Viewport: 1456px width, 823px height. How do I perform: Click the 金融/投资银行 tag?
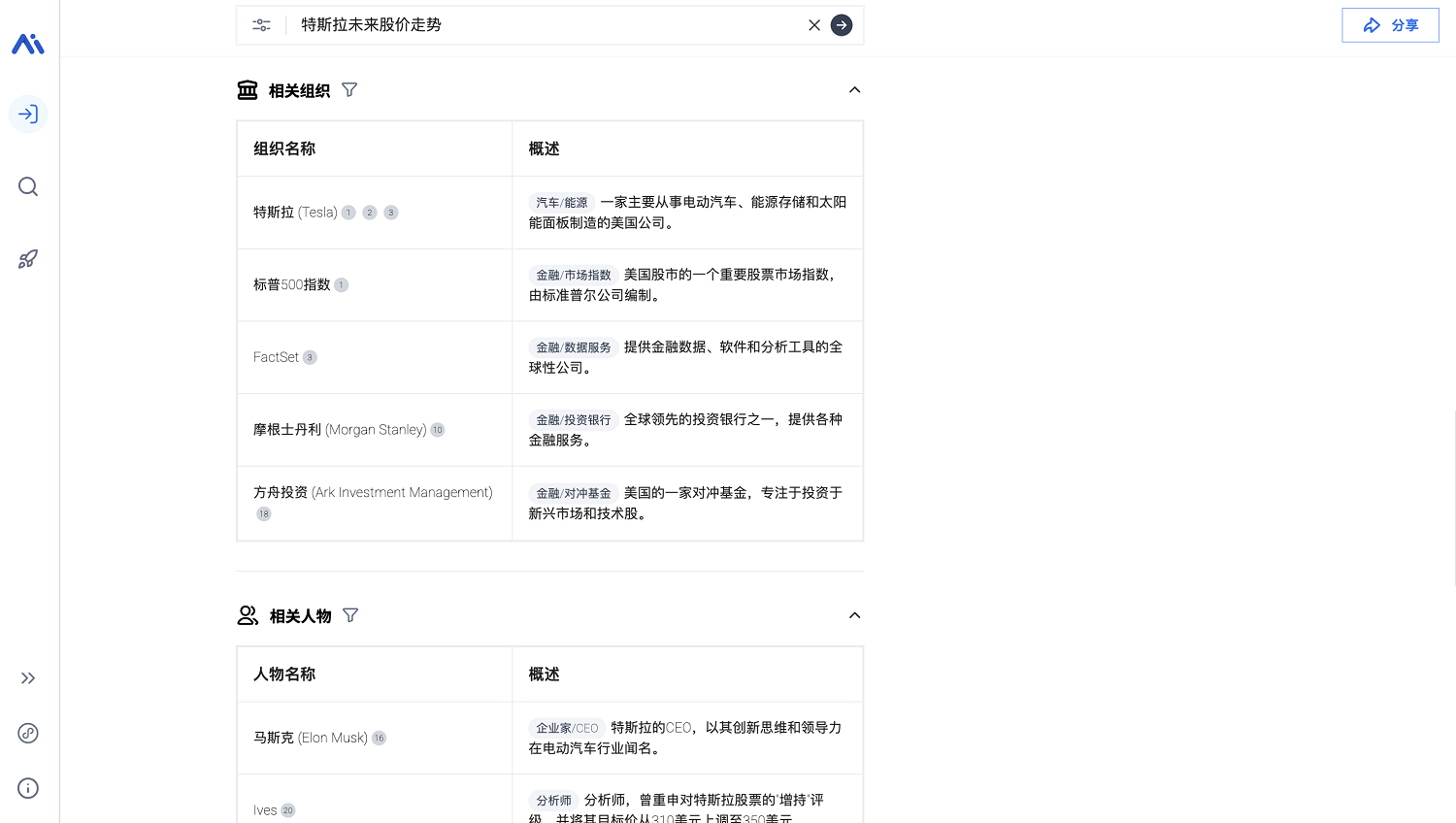point(574,420)
